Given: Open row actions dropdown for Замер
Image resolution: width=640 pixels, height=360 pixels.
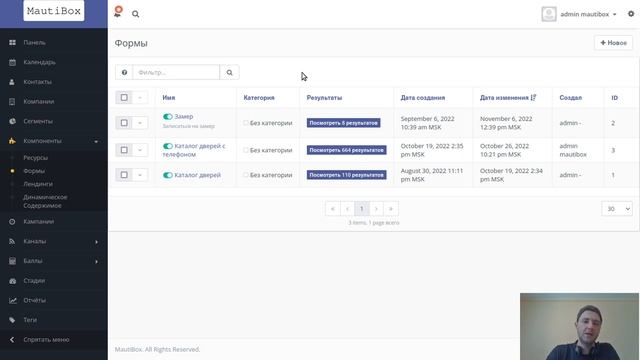Looking at the screenshot, I should point(140,123).
